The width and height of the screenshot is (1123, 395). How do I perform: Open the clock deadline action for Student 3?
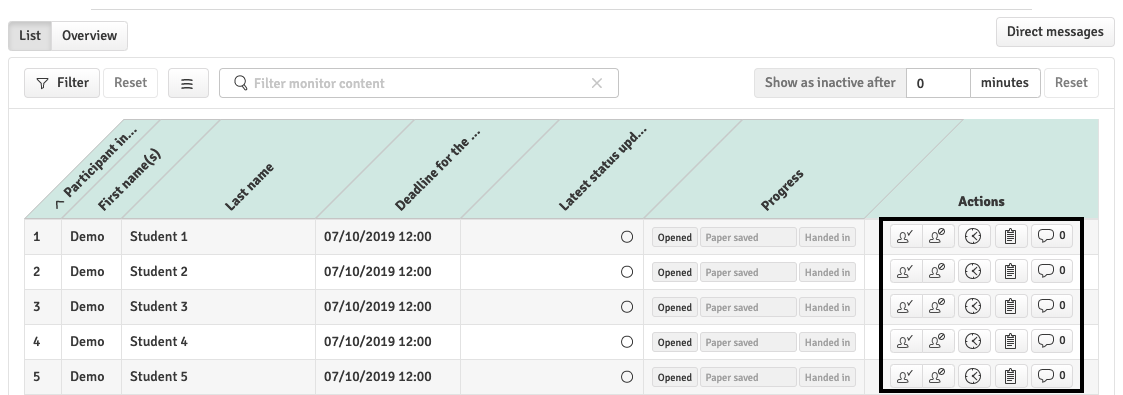[973, 306]
